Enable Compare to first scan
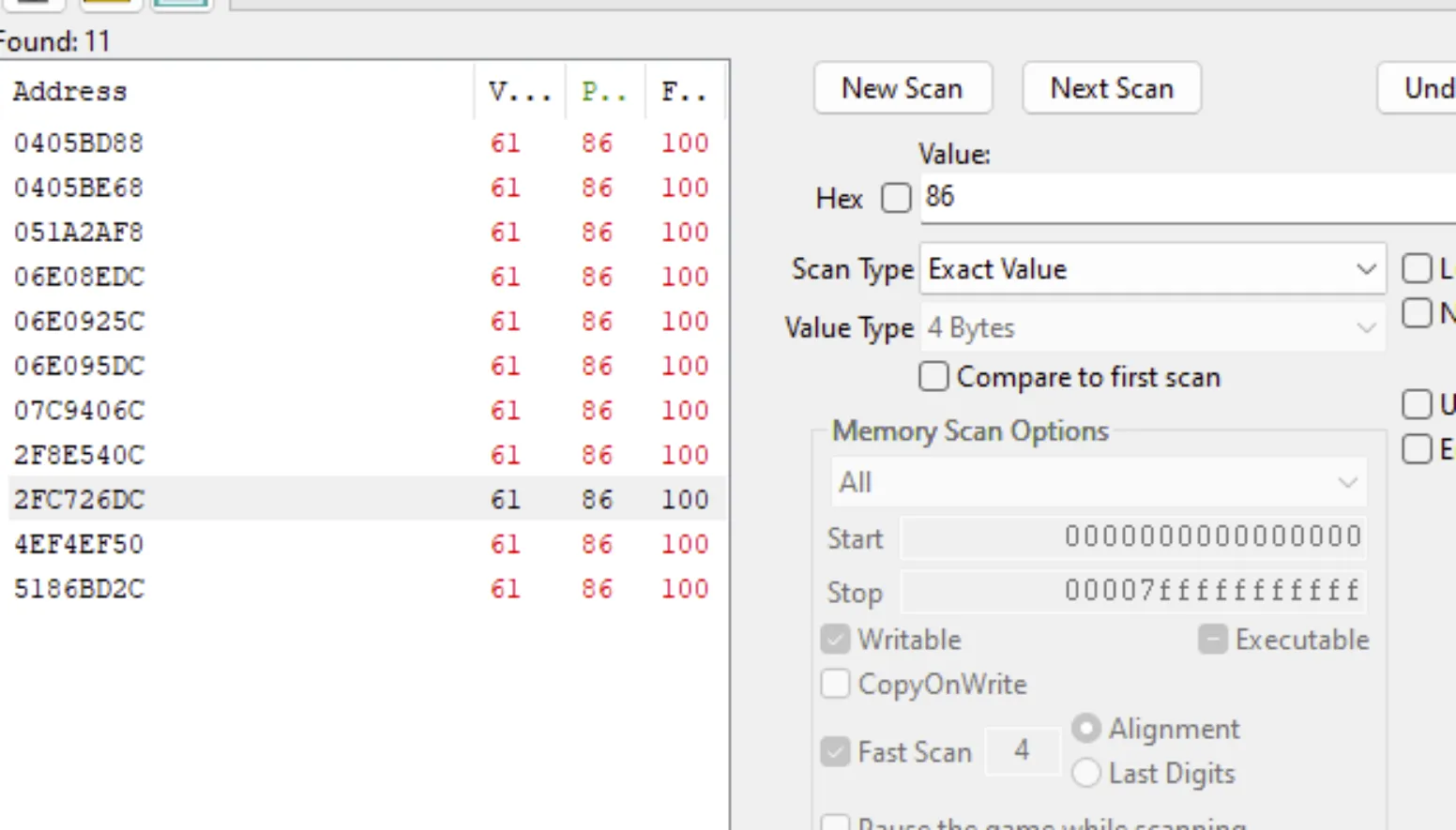The height and width of the screenshot is (830, 1456). (933, 377)
